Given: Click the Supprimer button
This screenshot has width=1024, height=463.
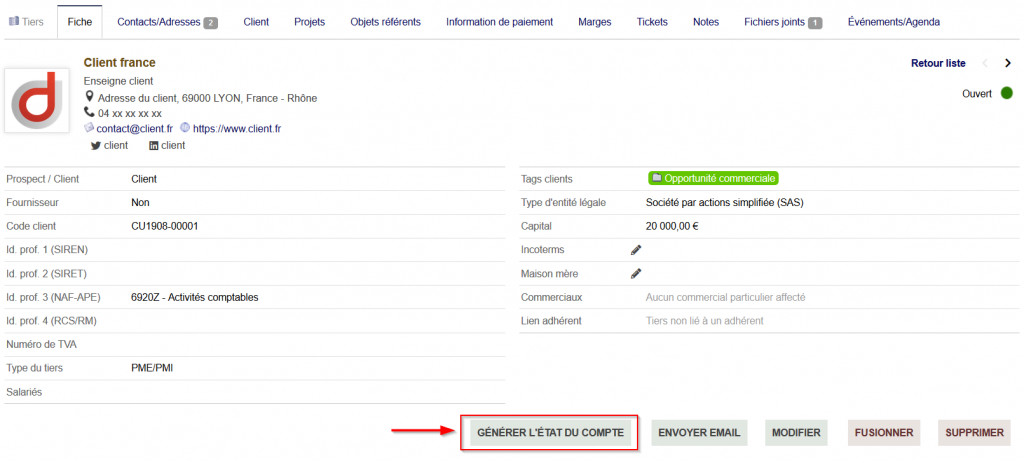Looking at the screenshot, I should coord(974,432).
